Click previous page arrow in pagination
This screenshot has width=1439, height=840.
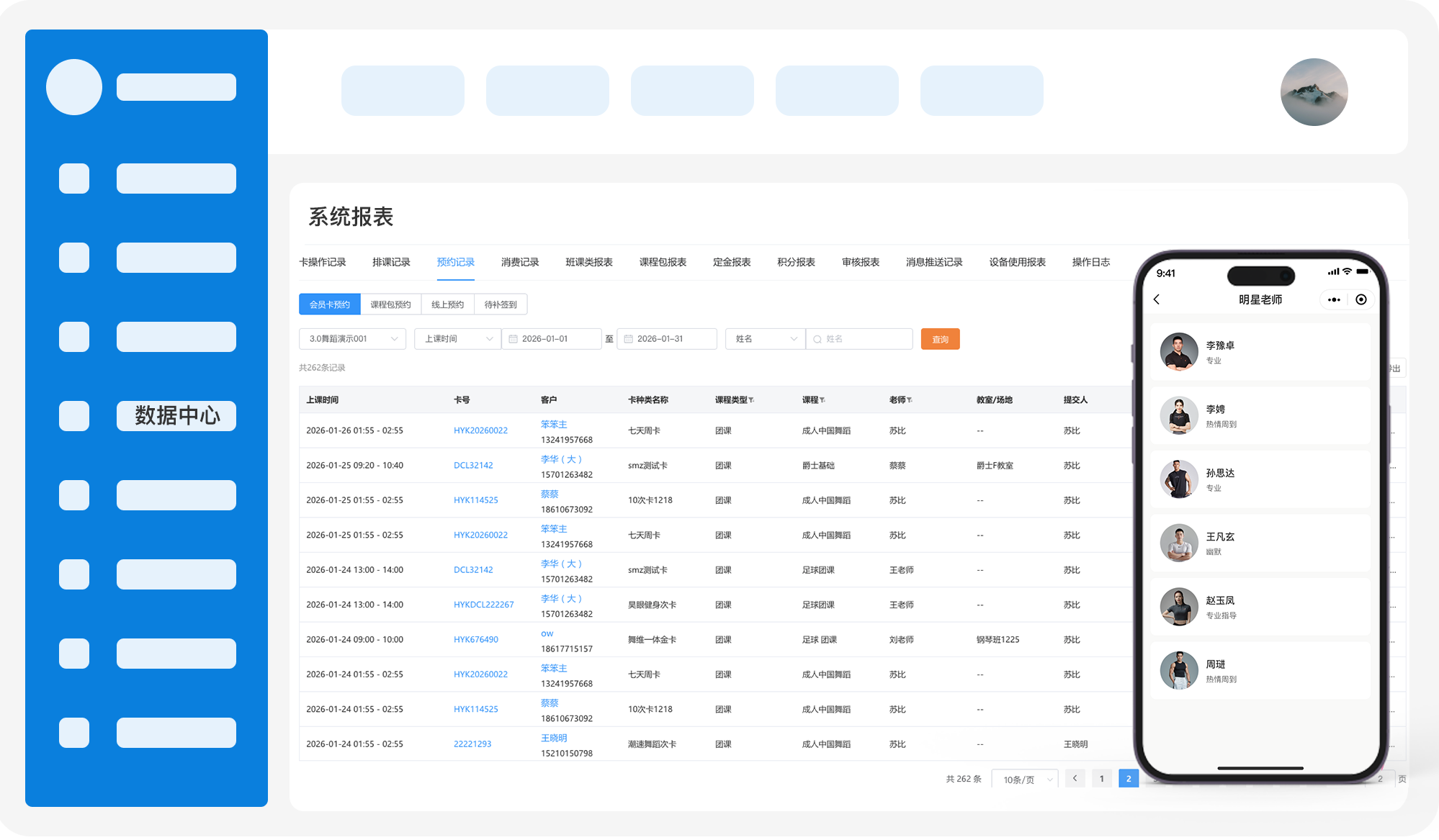pos(1075,778)
